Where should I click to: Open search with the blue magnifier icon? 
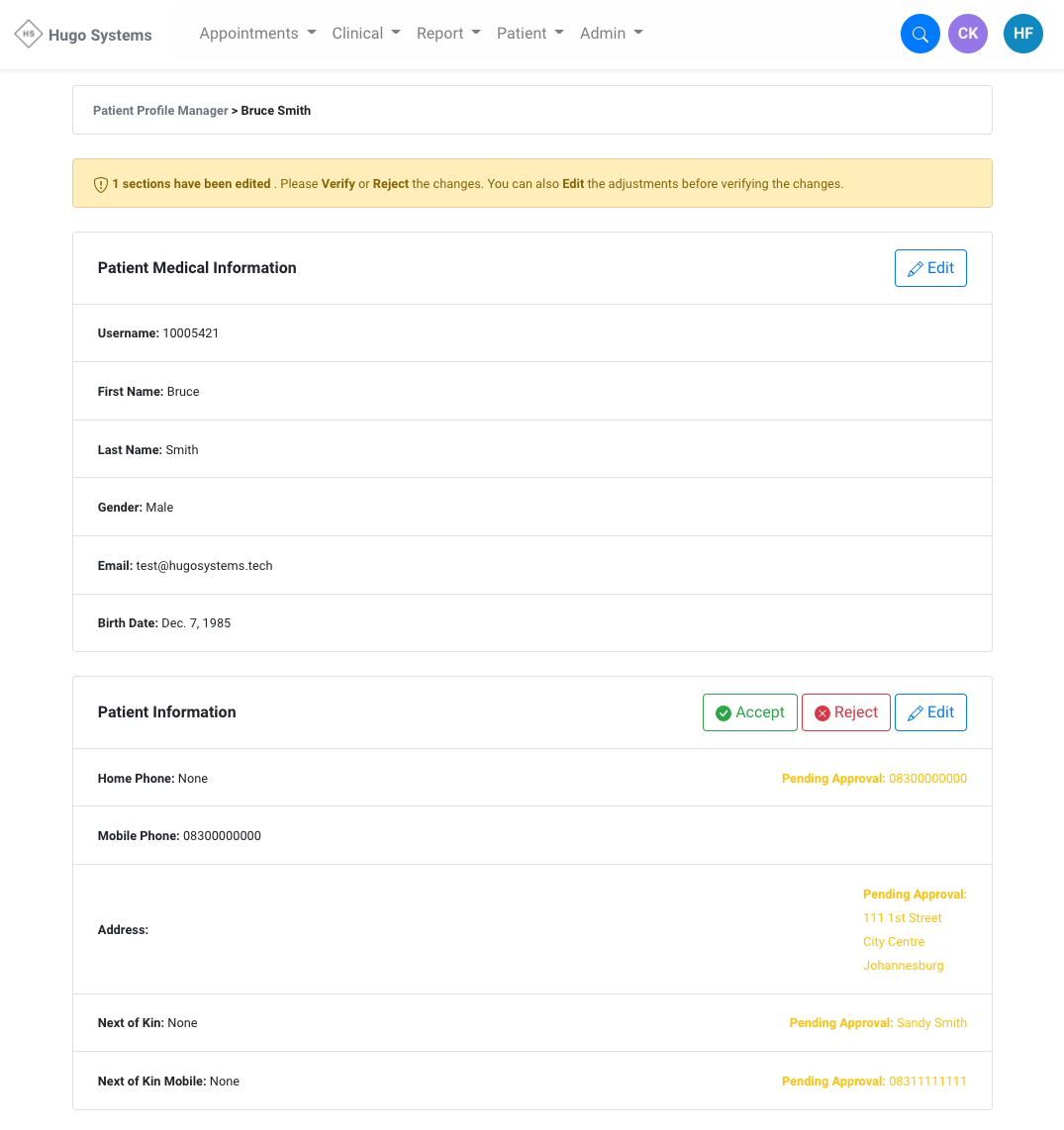click(919, 35)
